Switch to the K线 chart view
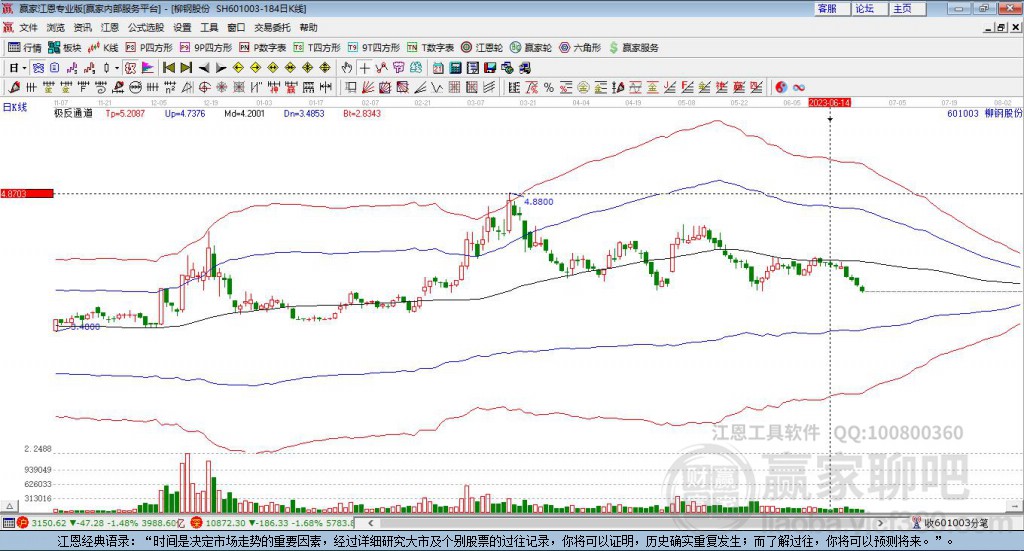1024x551 pixels. [103, 48]
